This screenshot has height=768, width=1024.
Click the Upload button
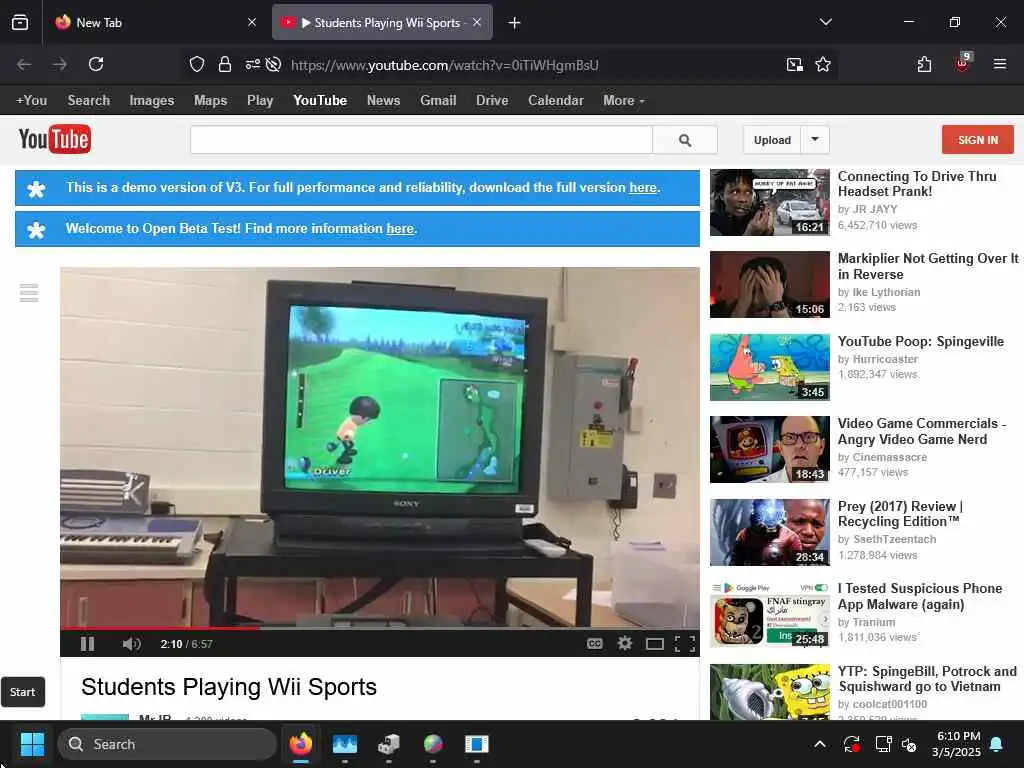coord(772,140)
